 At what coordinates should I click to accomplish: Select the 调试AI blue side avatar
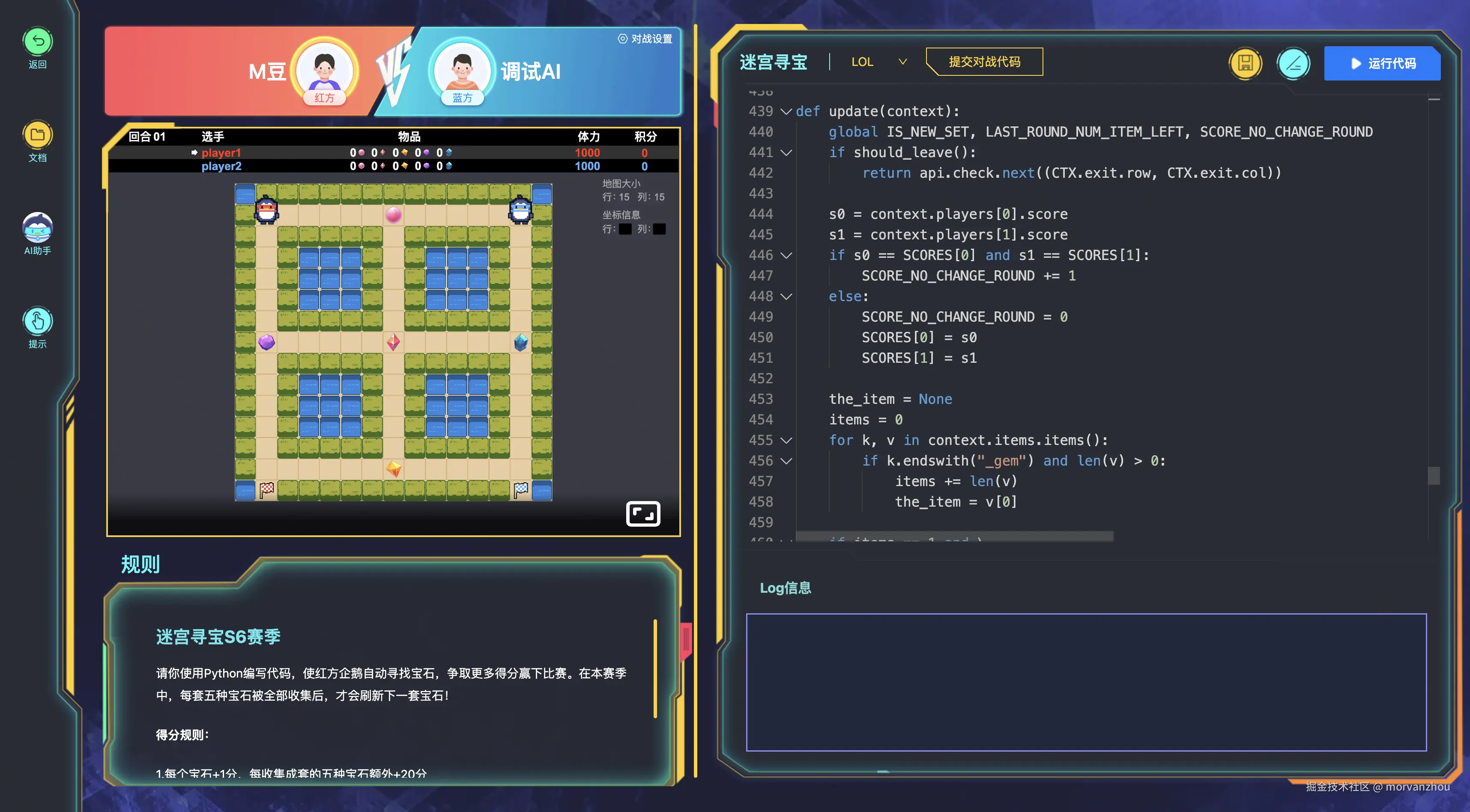462,70
